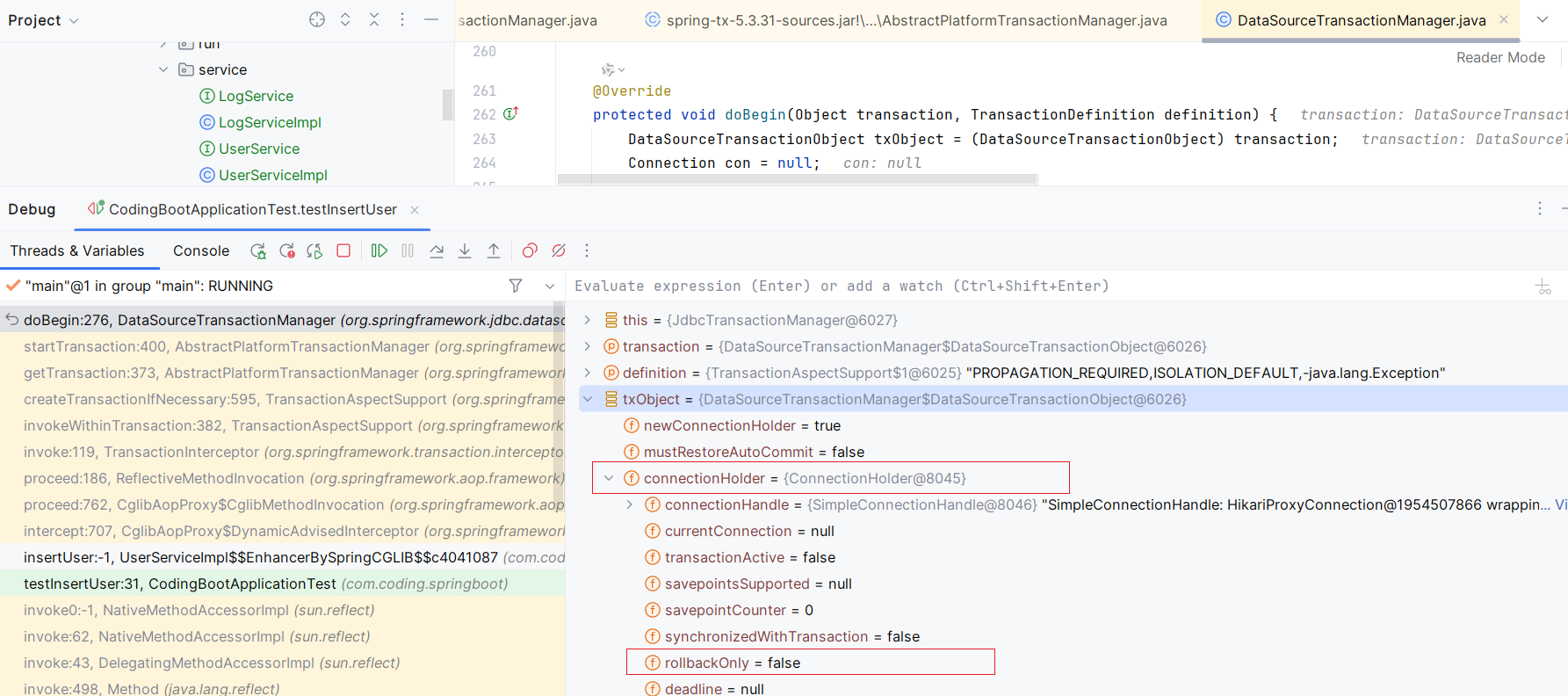
Task: Collapse the service folder
Action: [x=163, y=69]
